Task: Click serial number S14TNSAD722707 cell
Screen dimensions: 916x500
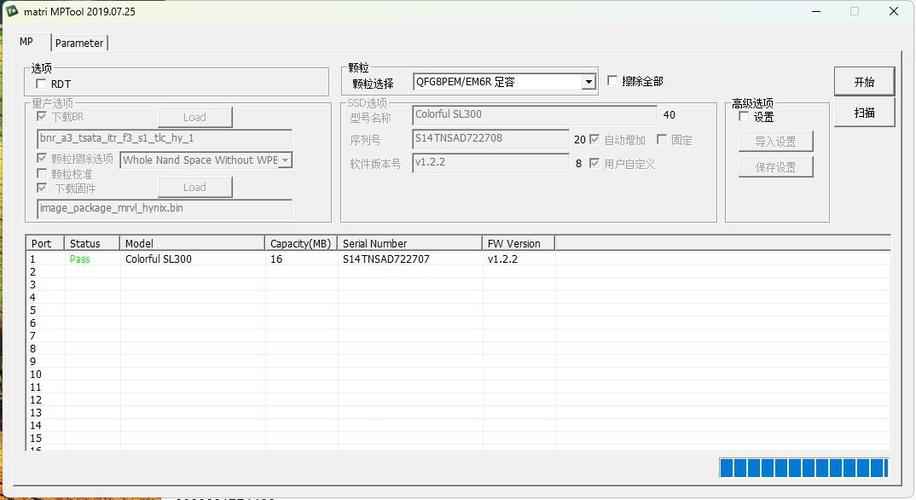Action: [x=386, y=259]
